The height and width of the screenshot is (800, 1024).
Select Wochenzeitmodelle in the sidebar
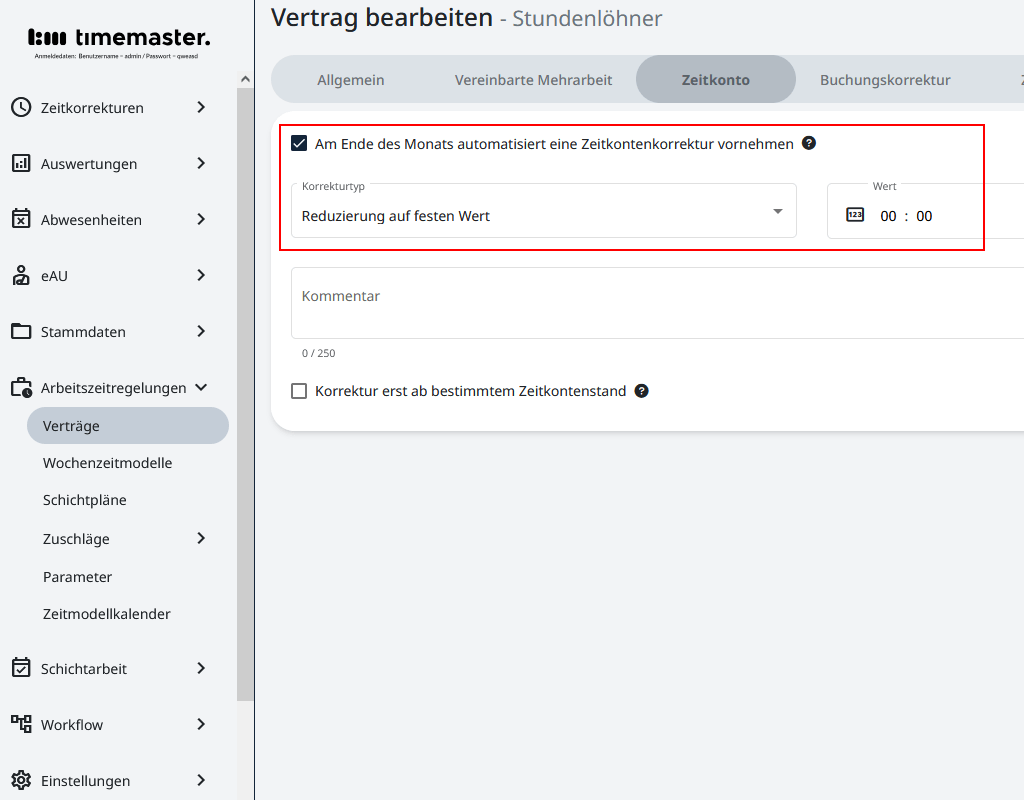click(x=108, y=463)
